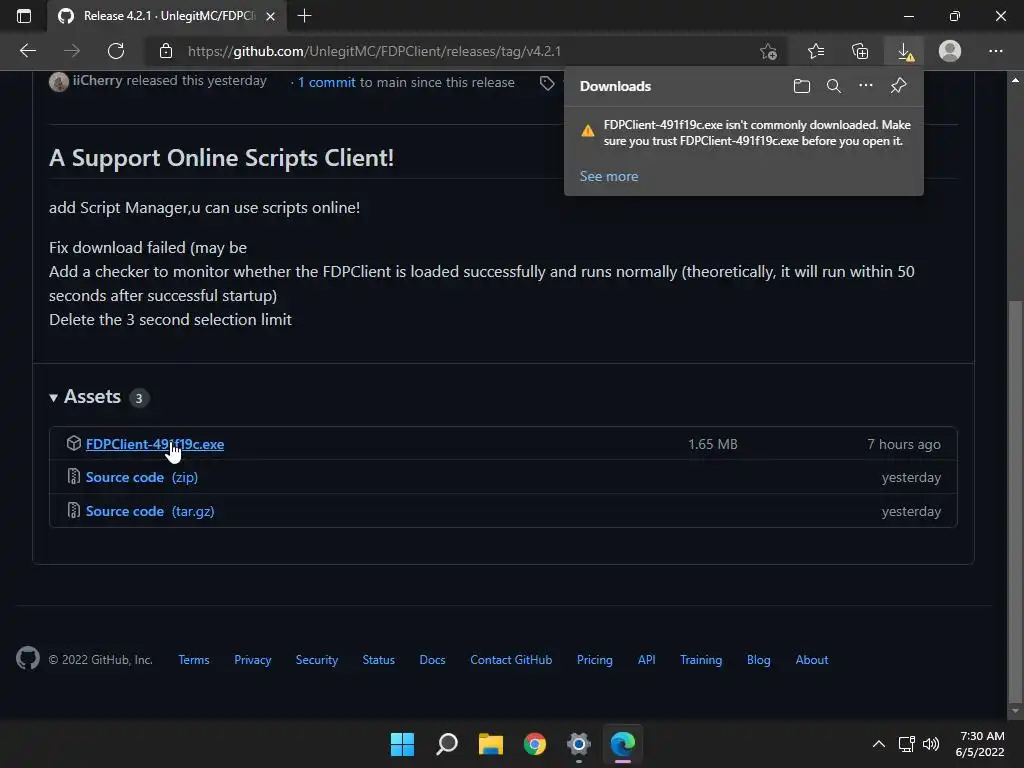Click the '1.65 MB' file size text
This screenshot has height=768, width=1024.
point(712,444)
